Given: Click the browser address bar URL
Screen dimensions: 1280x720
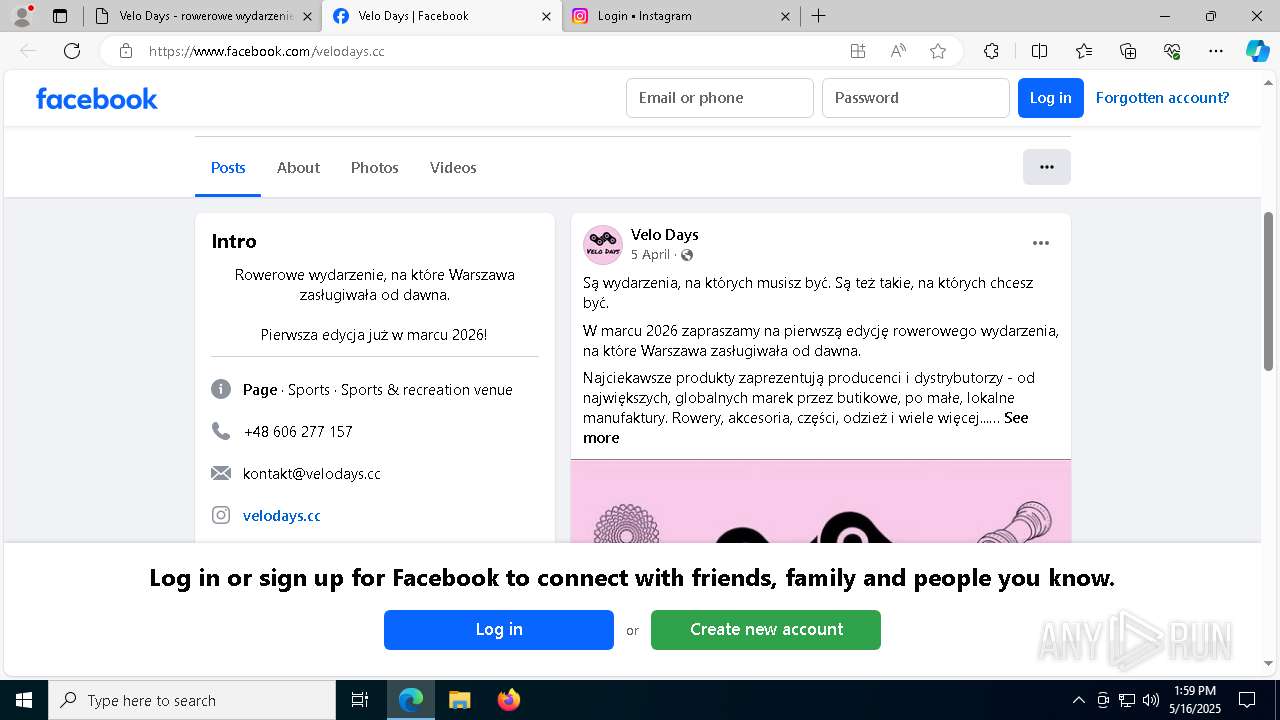Looking at the screenshot, I should (267, 51).
